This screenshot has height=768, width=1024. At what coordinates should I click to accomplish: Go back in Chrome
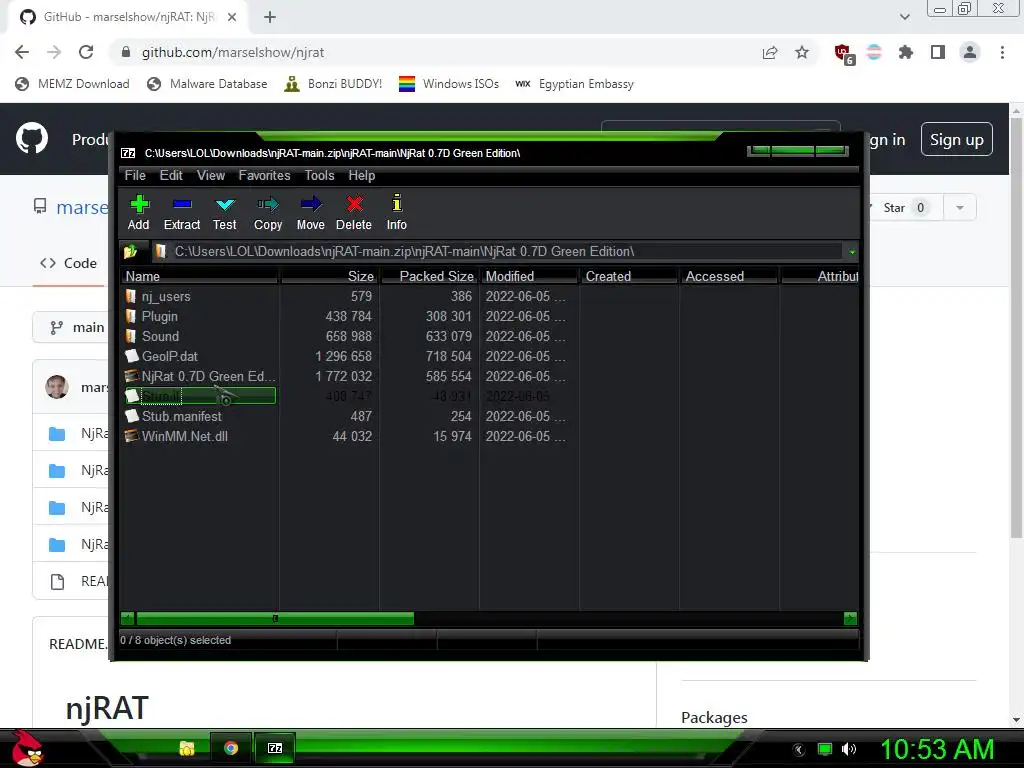click(x=22, y=52)
